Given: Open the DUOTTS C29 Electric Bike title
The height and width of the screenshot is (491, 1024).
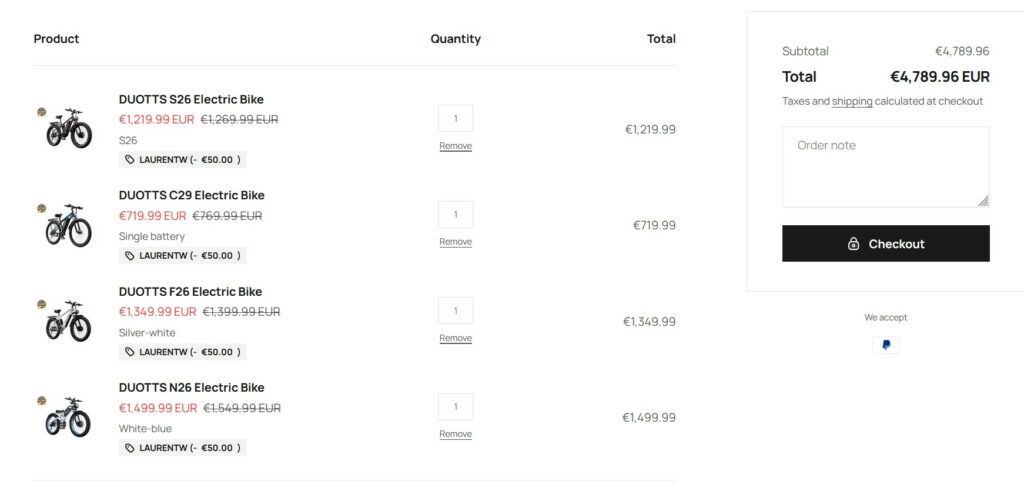Looking at the screenshot, I should click(191, 195).
